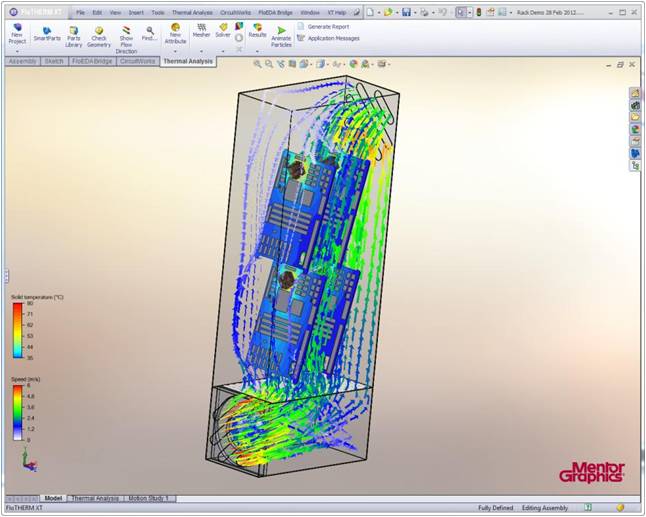Switch to the FloEDA Bridge ribbon tab
Screen dimensions: 646x517
(x=93, y=61)
